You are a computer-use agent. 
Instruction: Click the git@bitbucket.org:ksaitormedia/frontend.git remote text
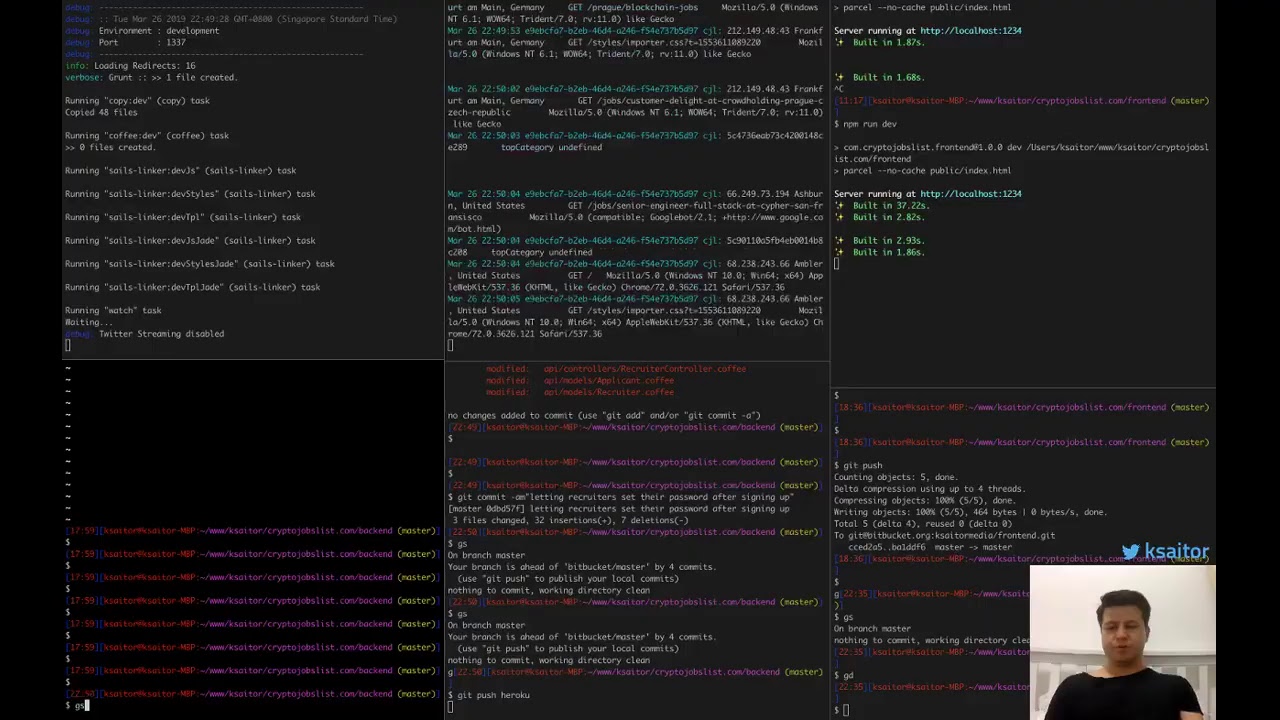point(951,536)
